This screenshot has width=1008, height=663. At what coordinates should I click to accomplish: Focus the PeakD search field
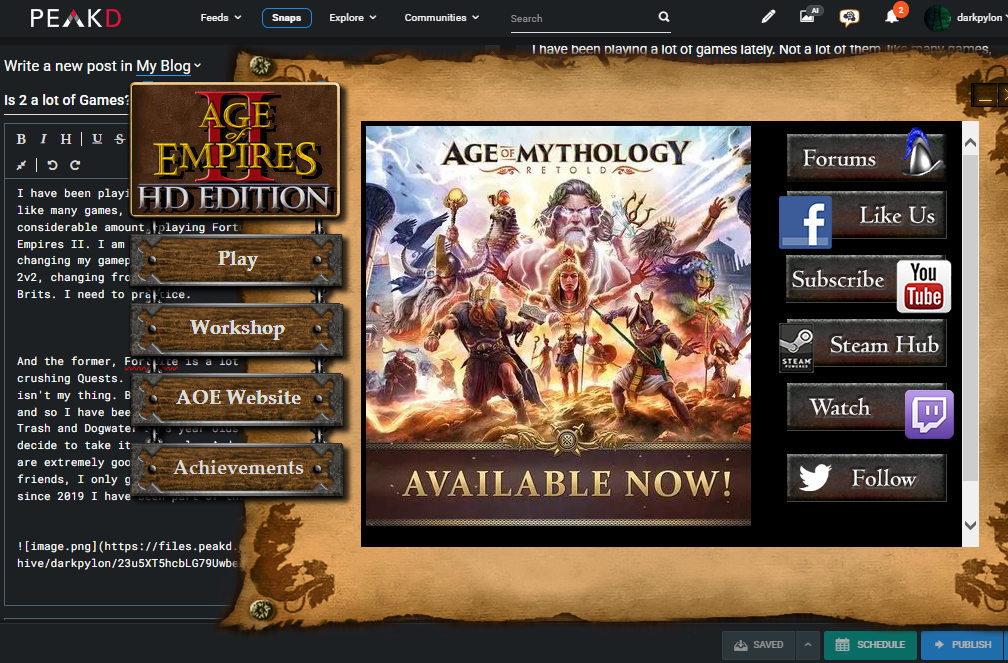tap(582, 19)
